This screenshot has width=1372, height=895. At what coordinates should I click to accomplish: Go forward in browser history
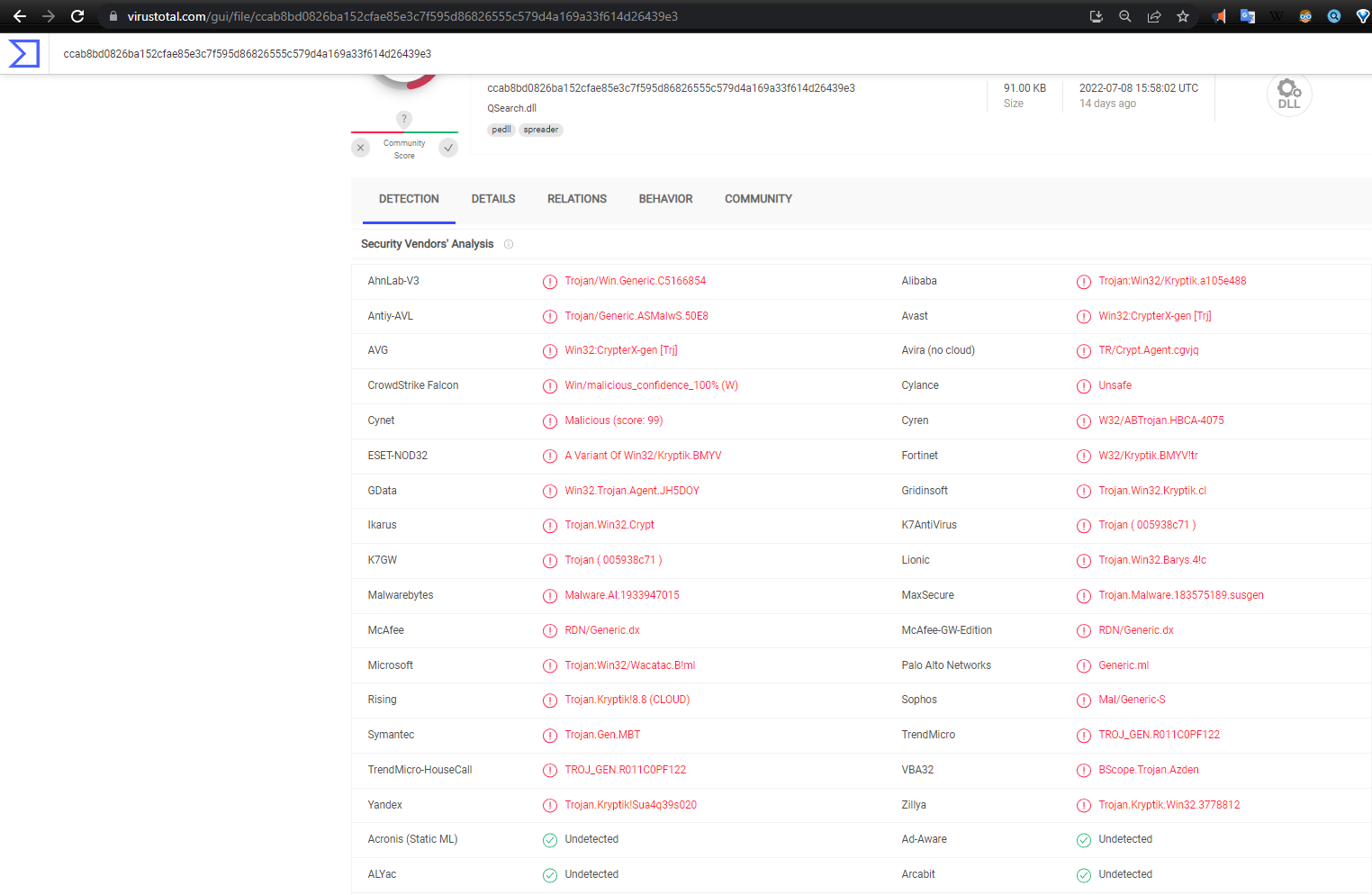click(x=49, y=16)
